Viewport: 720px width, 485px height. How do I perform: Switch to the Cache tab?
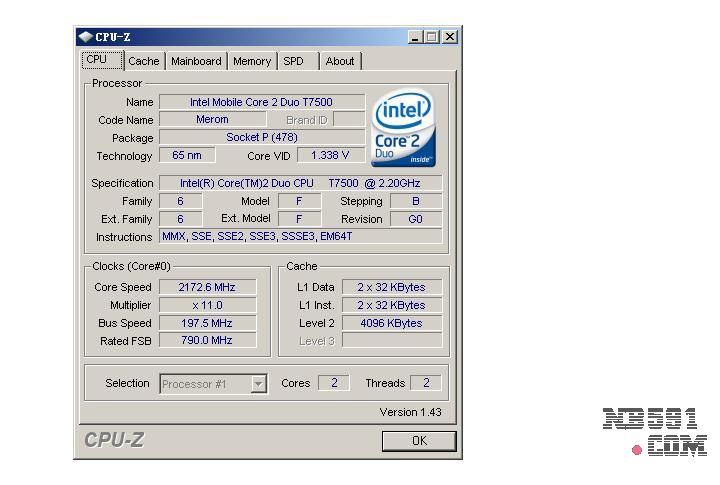coord(143,61)
